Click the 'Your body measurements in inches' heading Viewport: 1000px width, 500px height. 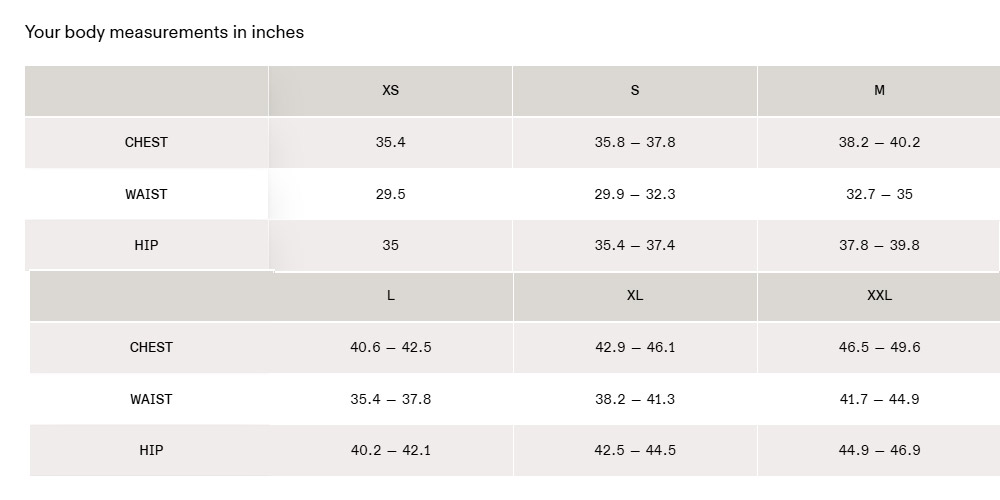coord(164,32)
